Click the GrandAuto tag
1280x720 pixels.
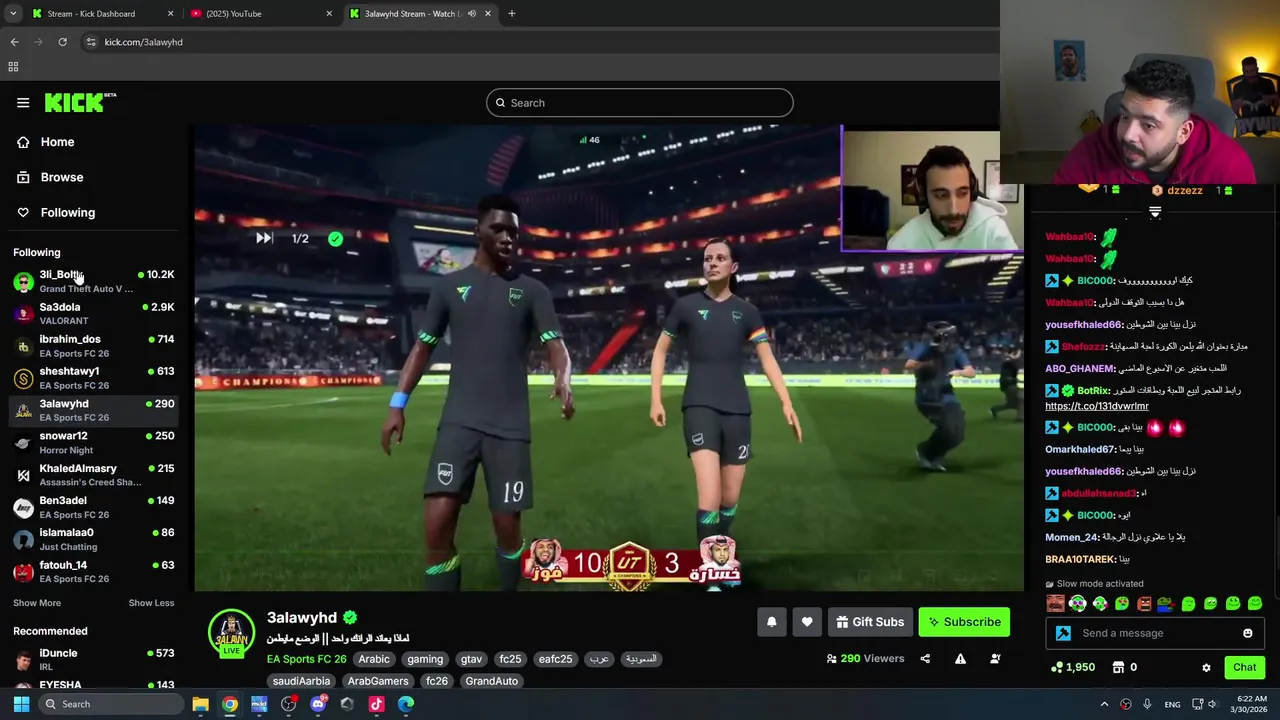(492, 681)
